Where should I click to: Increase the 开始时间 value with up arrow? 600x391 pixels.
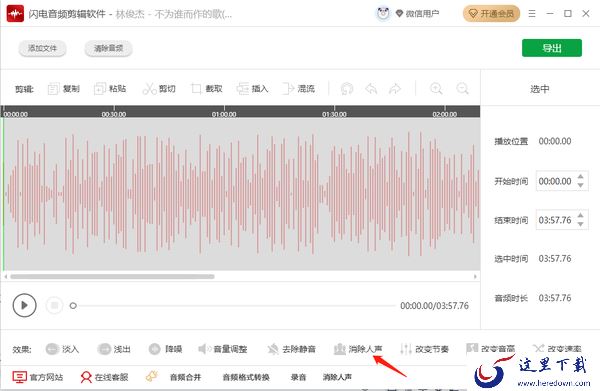(x=580, y=176)
